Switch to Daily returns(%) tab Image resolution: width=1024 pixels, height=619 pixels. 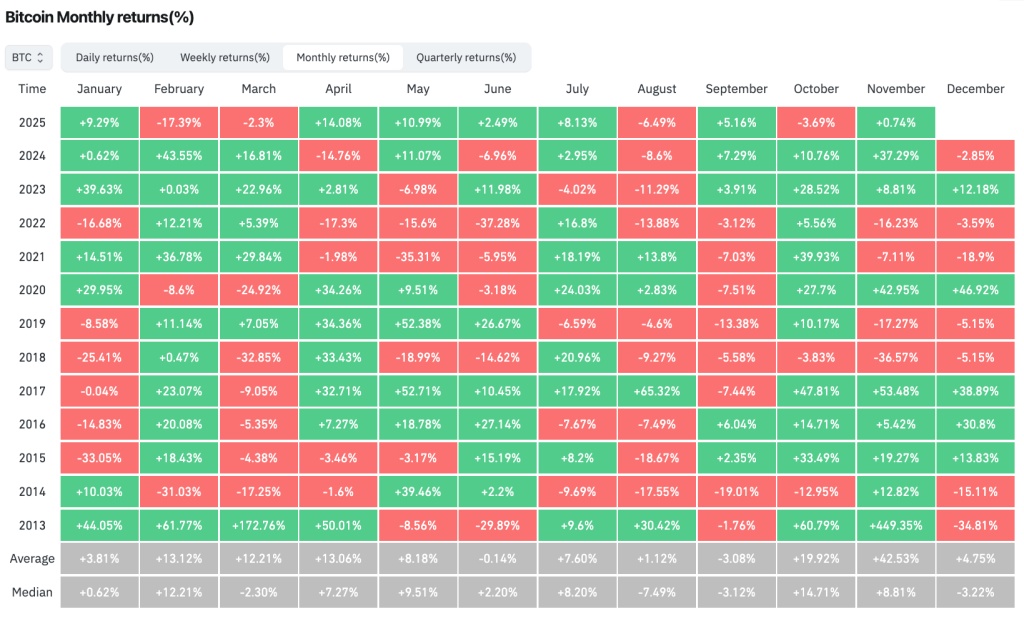tap(114, 58)
